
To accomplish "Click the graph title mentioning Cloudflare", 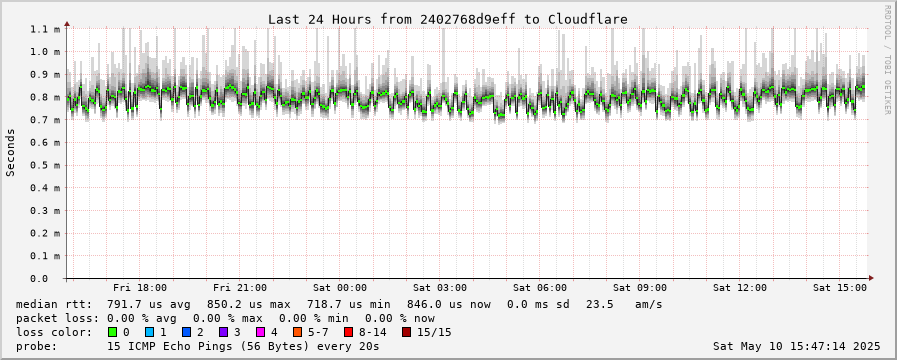I will click(x=448, y=19).
